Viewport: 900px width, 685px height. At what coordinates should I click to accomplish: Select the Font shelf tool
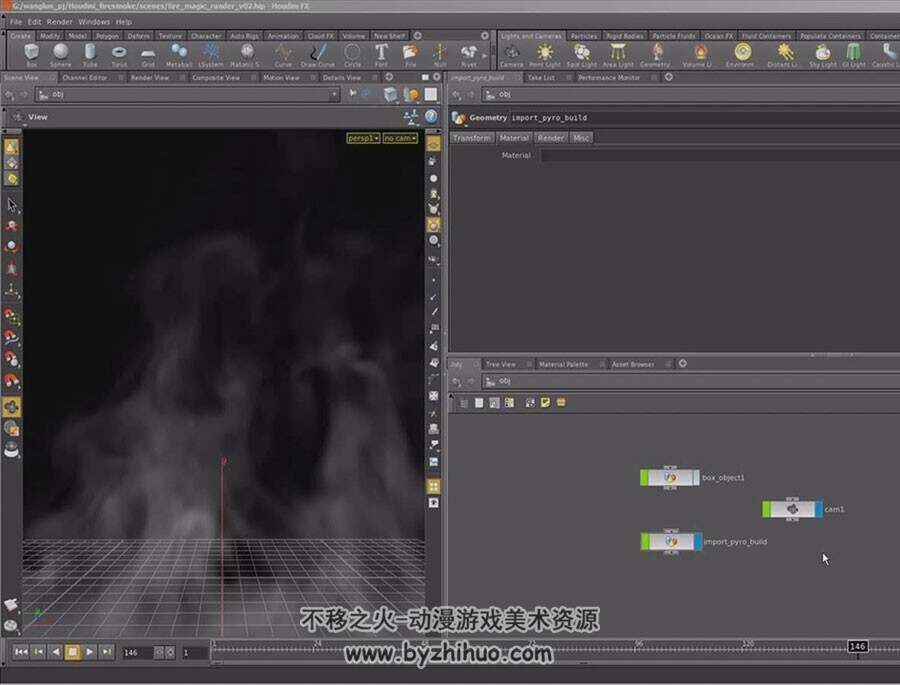[x=381, y=55]
